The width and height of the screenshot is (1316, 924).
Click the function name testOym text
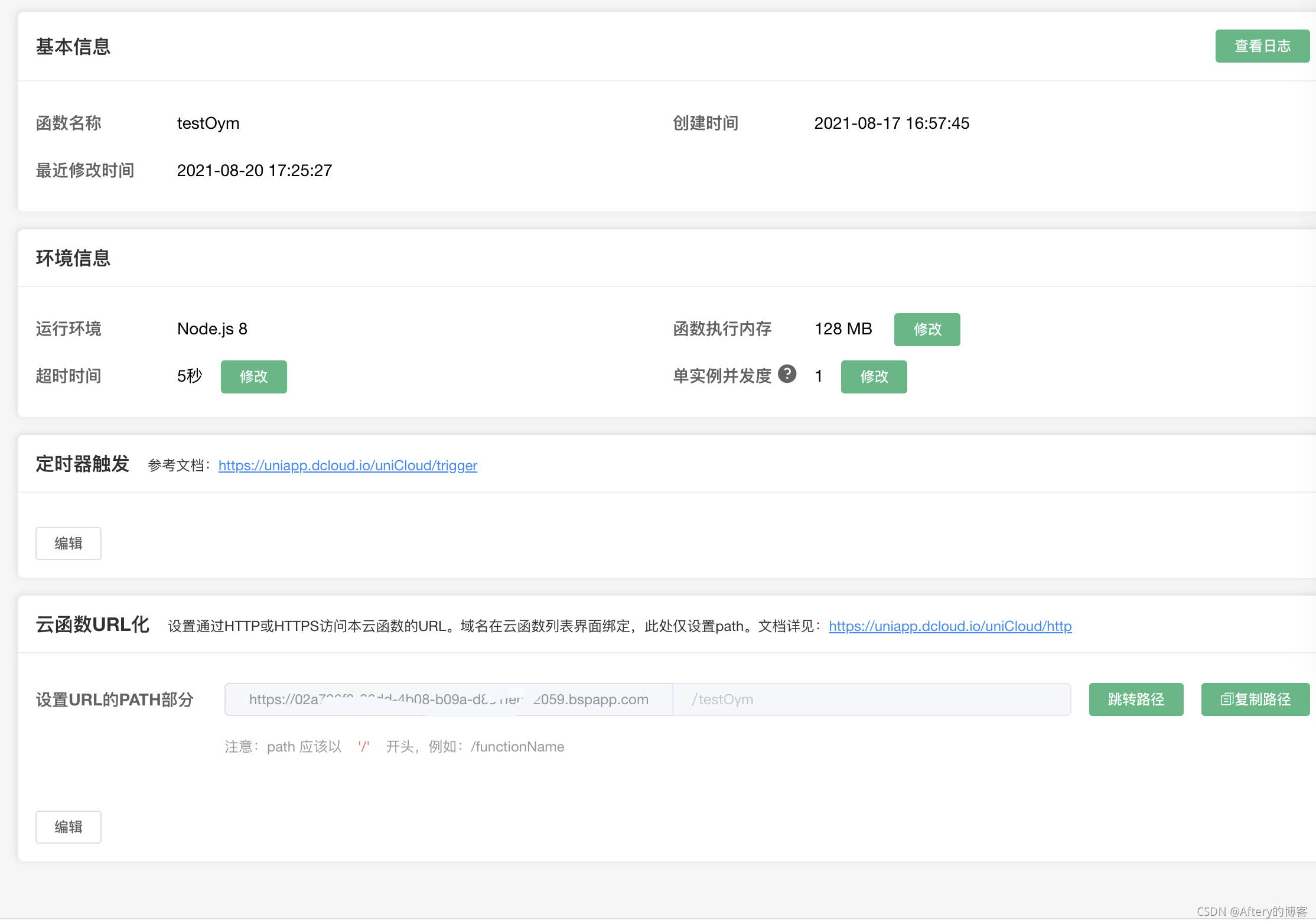coord(208,123)
